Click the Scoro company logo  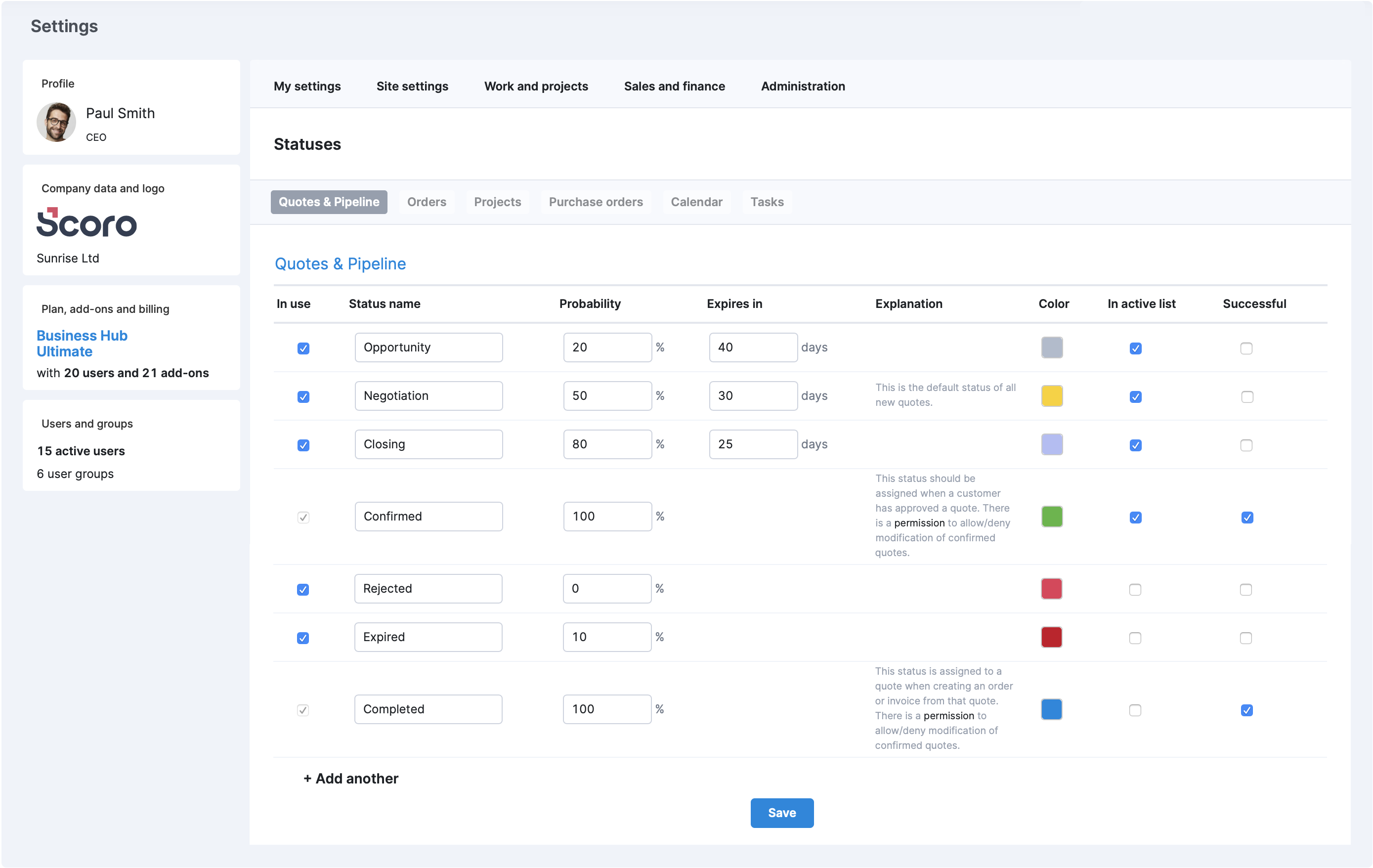(x=86, y=222)
